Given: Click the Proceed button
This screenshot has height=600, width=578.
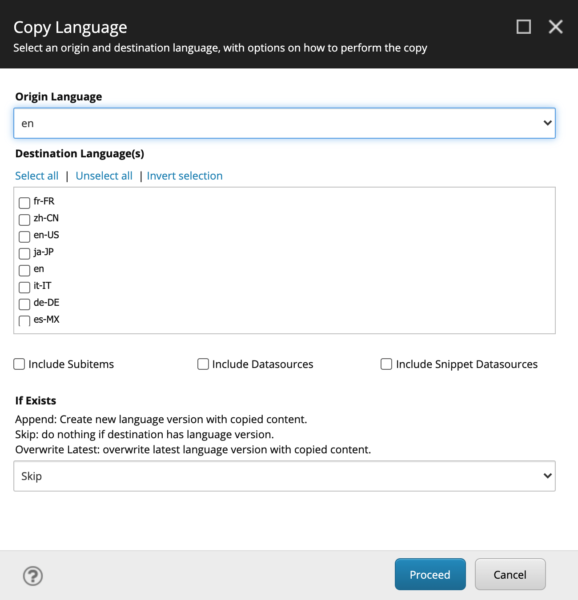Looking at the screenshot, I should (x=430, y=574).
